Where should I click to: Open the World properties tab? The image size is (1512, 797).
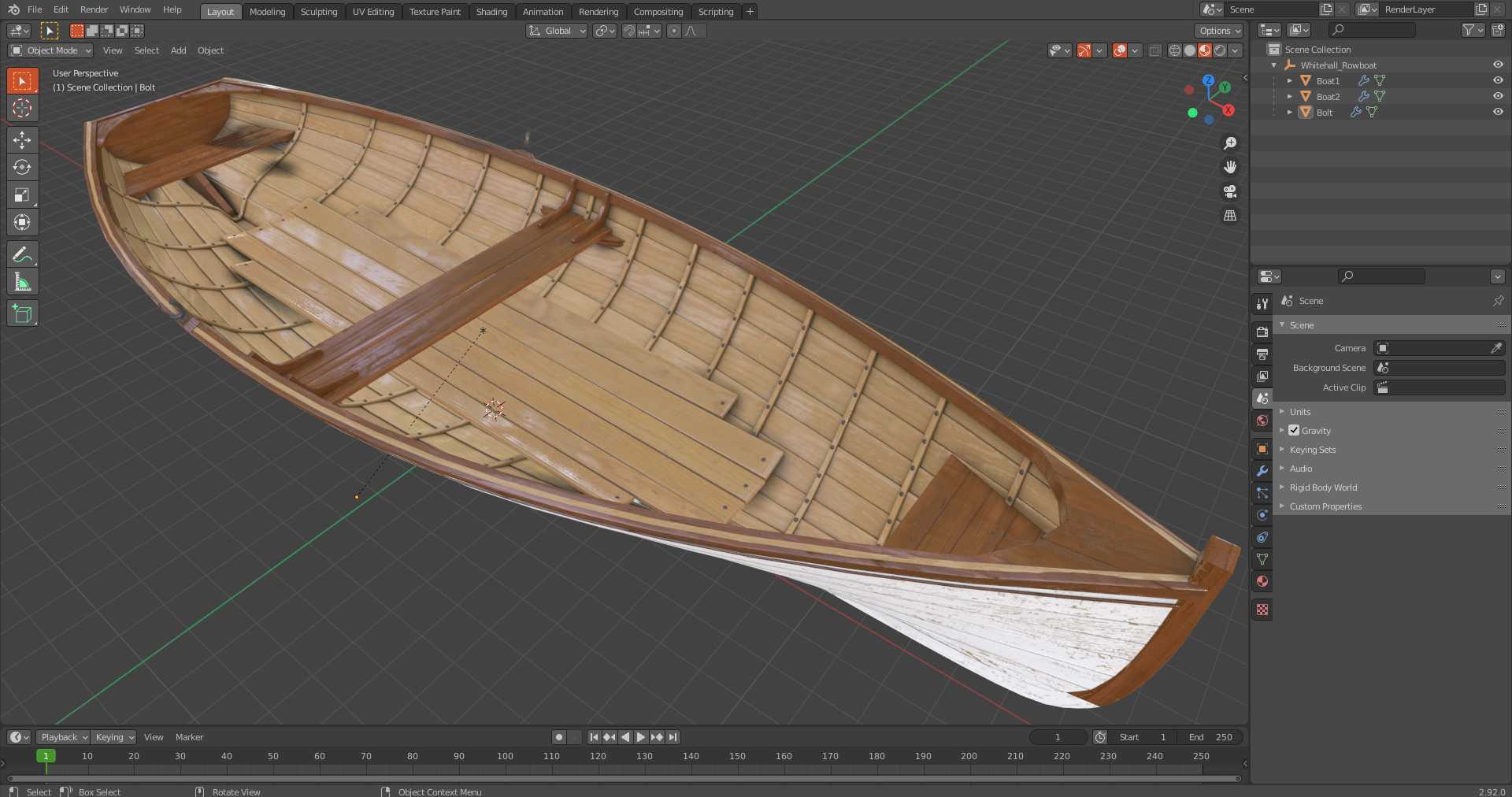pyautogui.click(x=1262, y=421)
